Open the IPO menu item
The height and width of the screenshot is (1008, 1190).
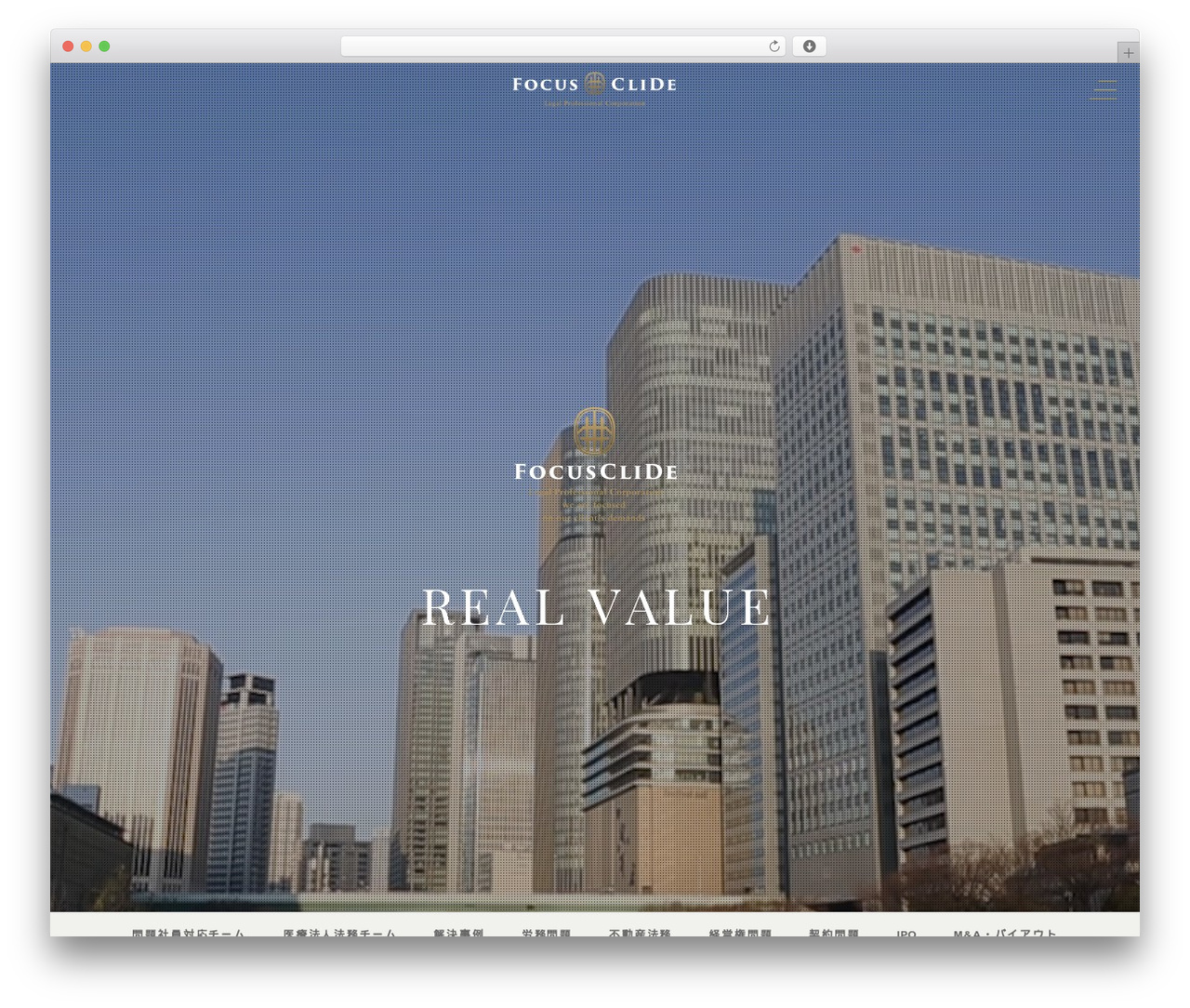(x=906, y=933)
